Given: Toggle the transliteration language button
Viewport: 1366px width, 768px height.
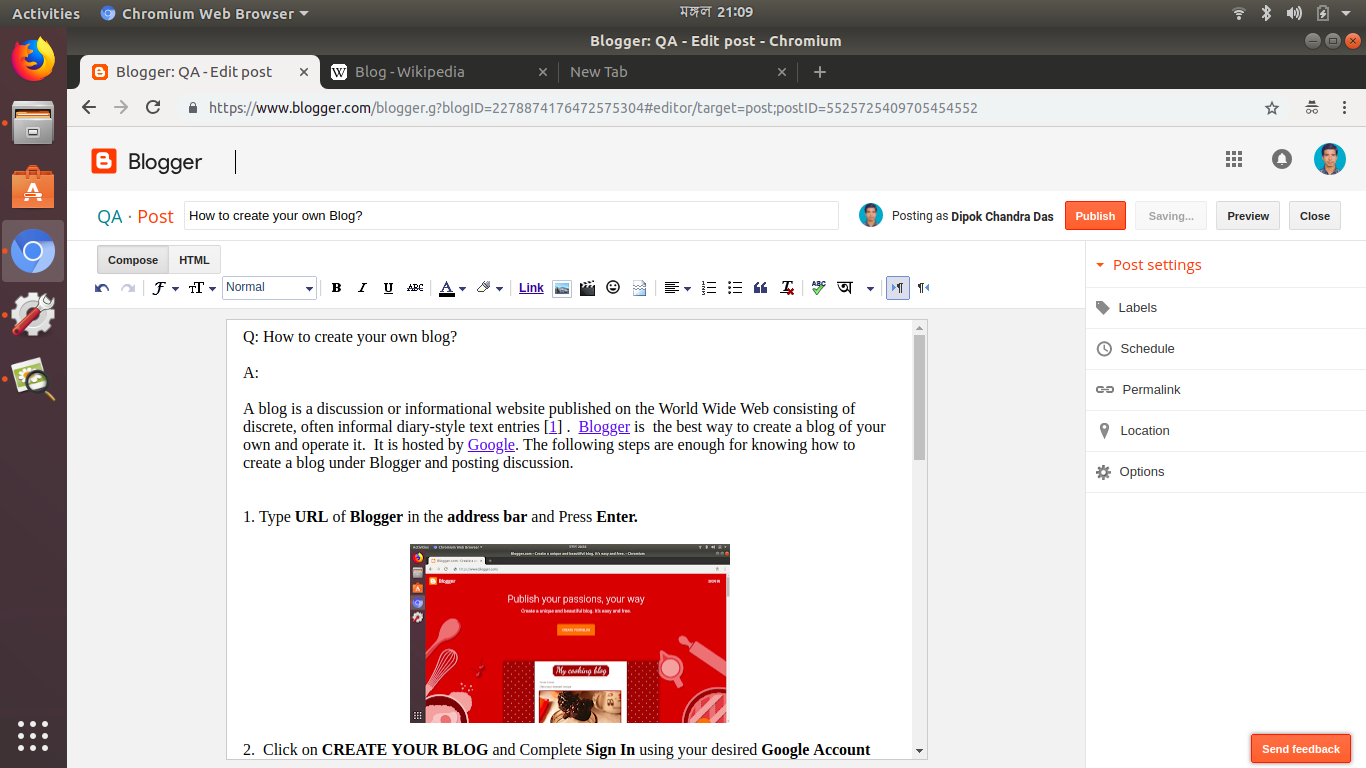Looking at the screenshot, I should pyautogui.click(x=845, y=288).
